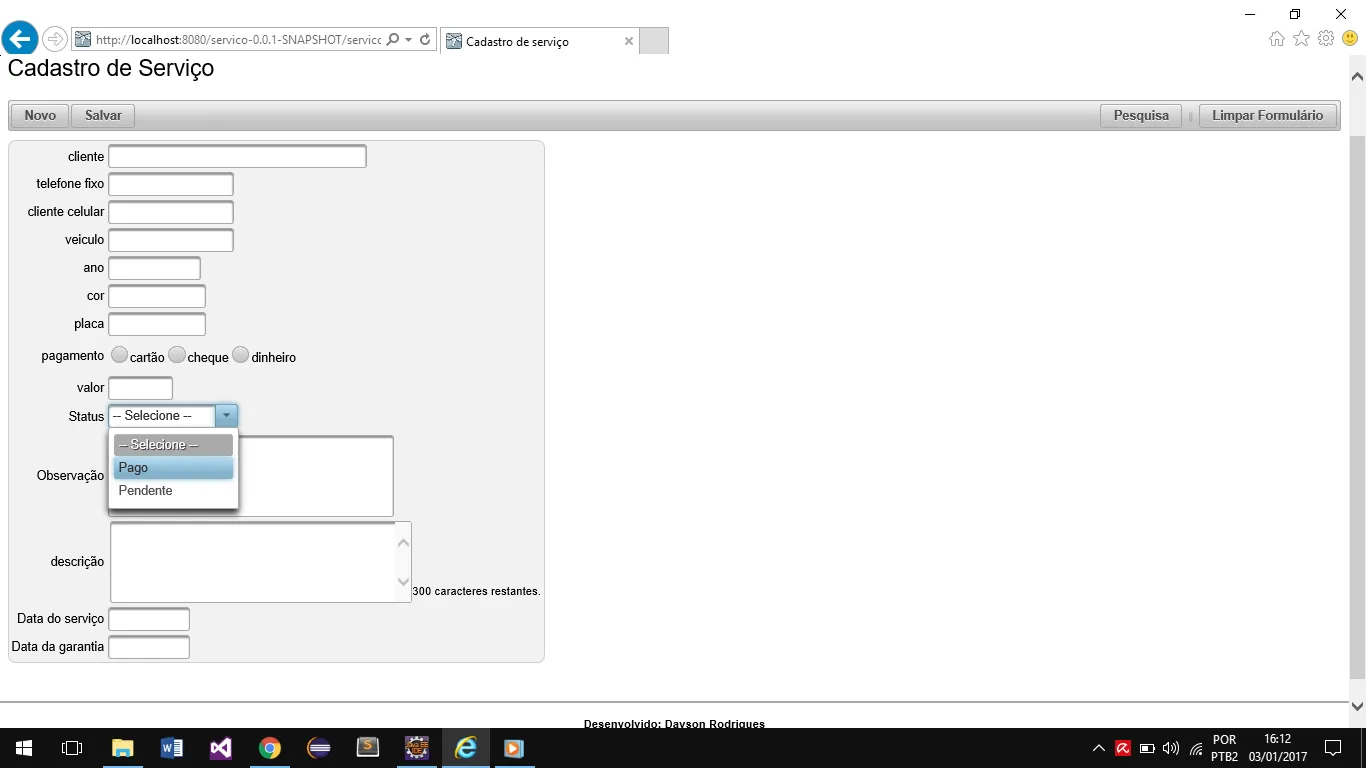Click the smiley feedback icon
The height and width of the screenshot is (768, 1366).
tap(1350, 39)
